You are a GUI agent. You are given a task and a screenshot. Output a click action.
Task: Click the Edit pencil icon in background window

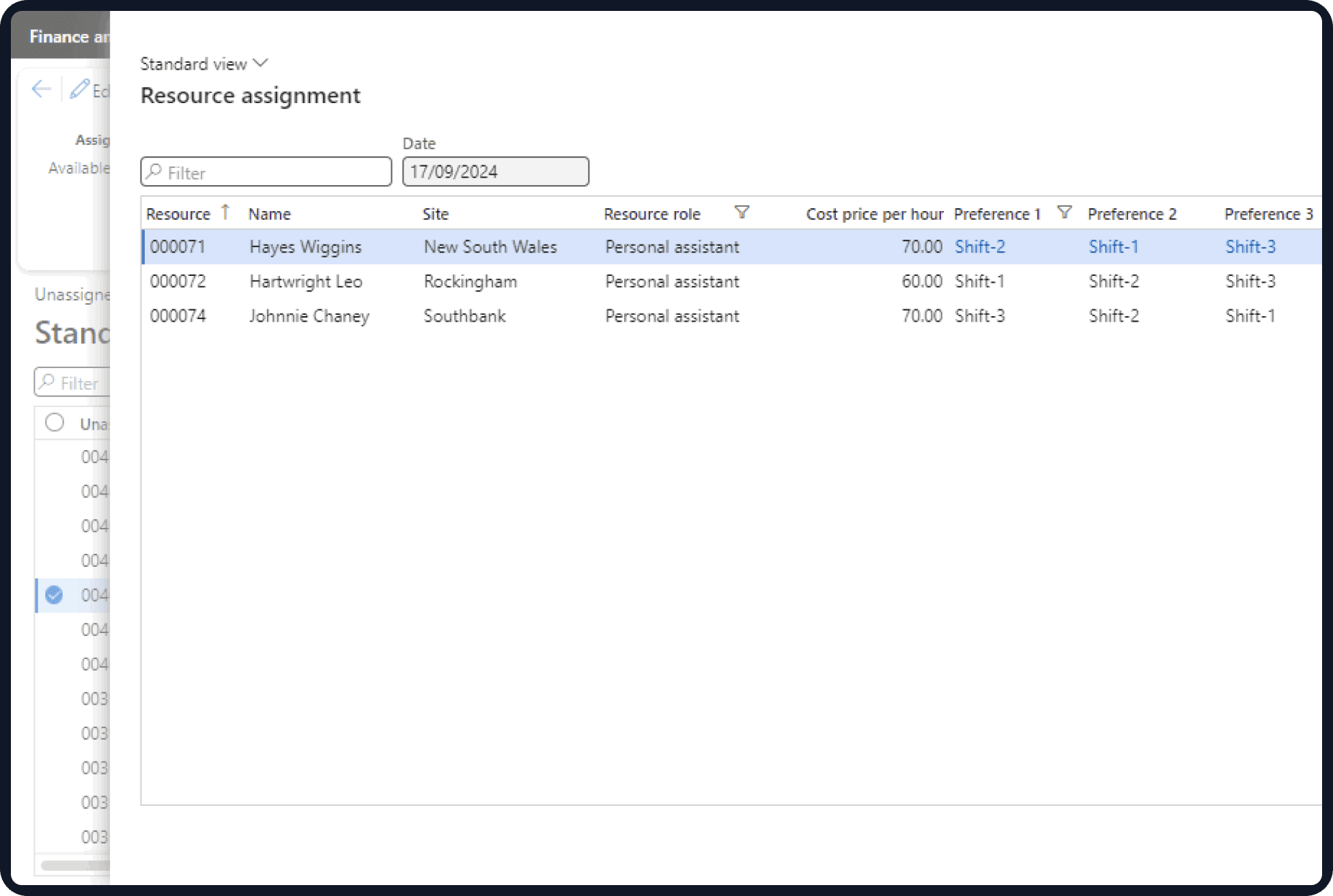pos(80,89)
